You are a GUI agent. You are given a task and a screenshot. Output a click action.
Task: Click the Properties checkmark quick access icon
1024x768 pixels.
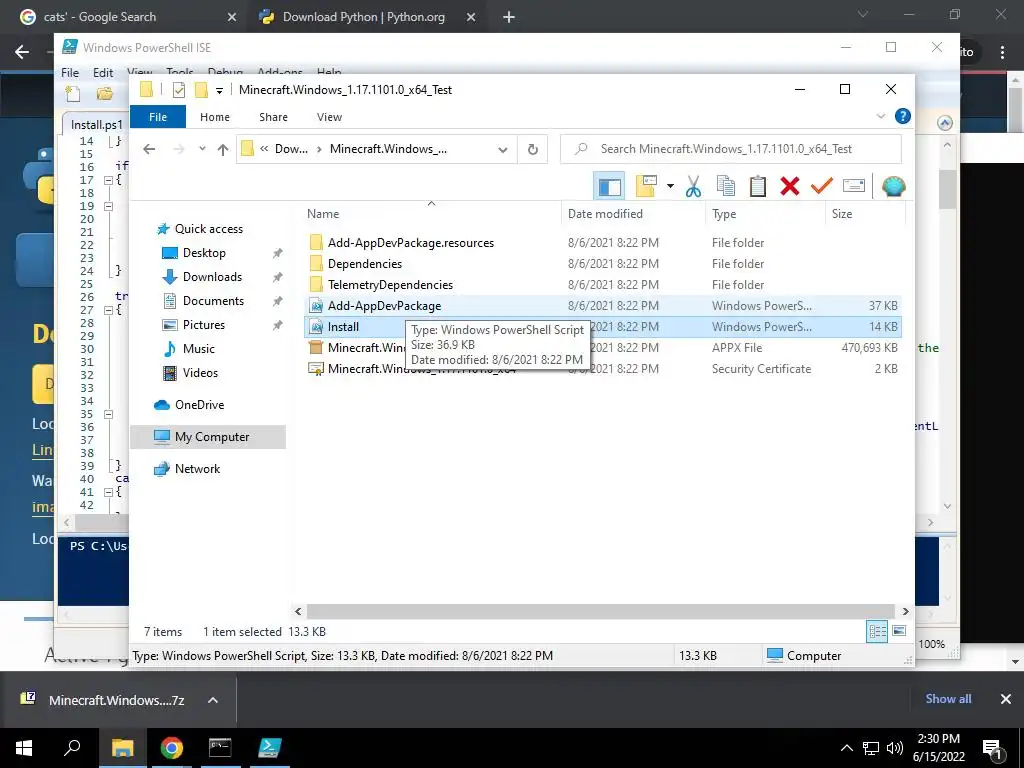(x=178, y=90)
